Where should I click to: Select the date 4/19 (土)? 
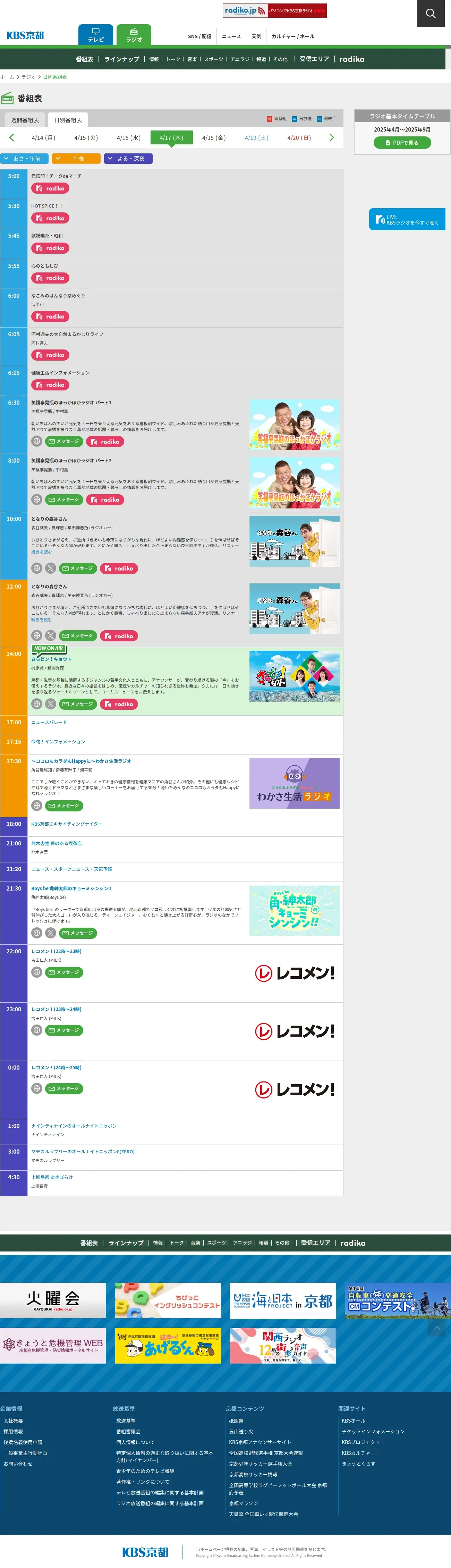(256, 138)
